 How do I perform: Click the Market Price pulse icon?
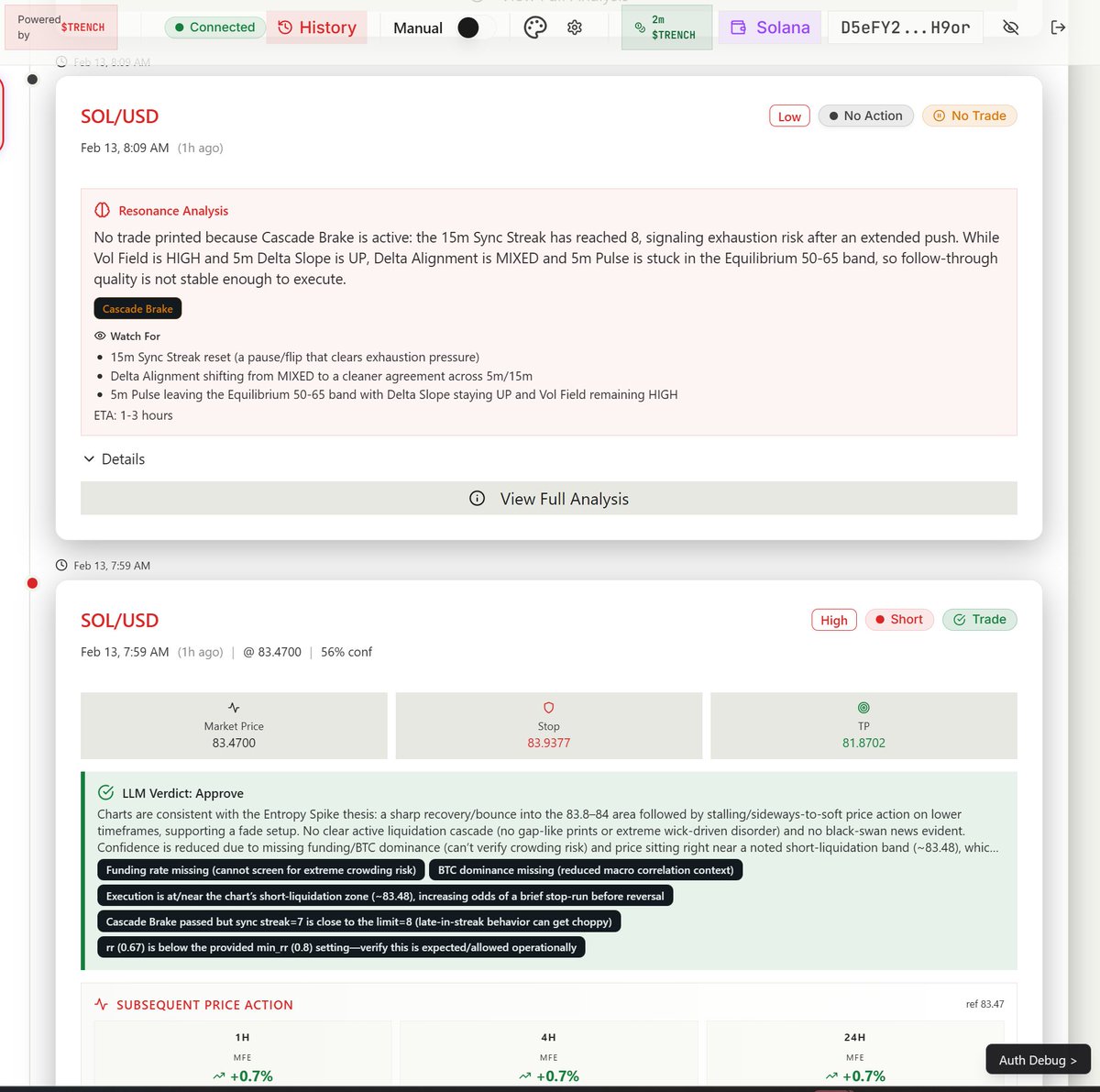[x=234, y=708]
